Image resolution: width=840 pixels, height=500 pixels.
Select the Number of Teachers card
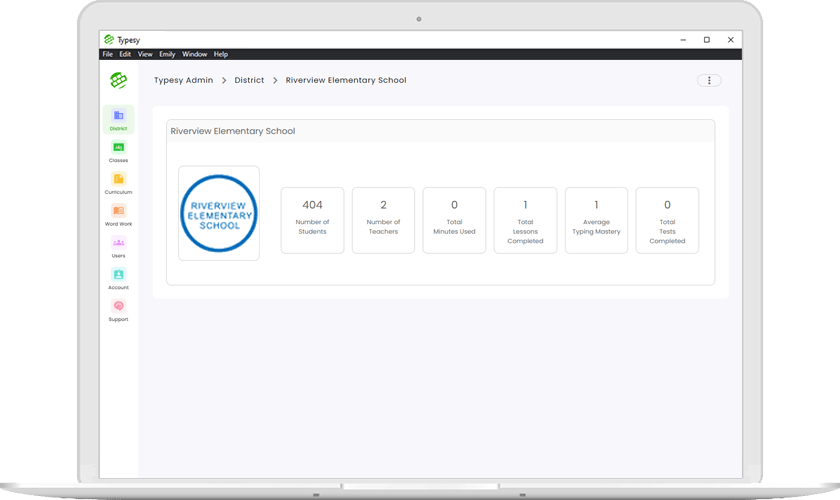(383, 220)
